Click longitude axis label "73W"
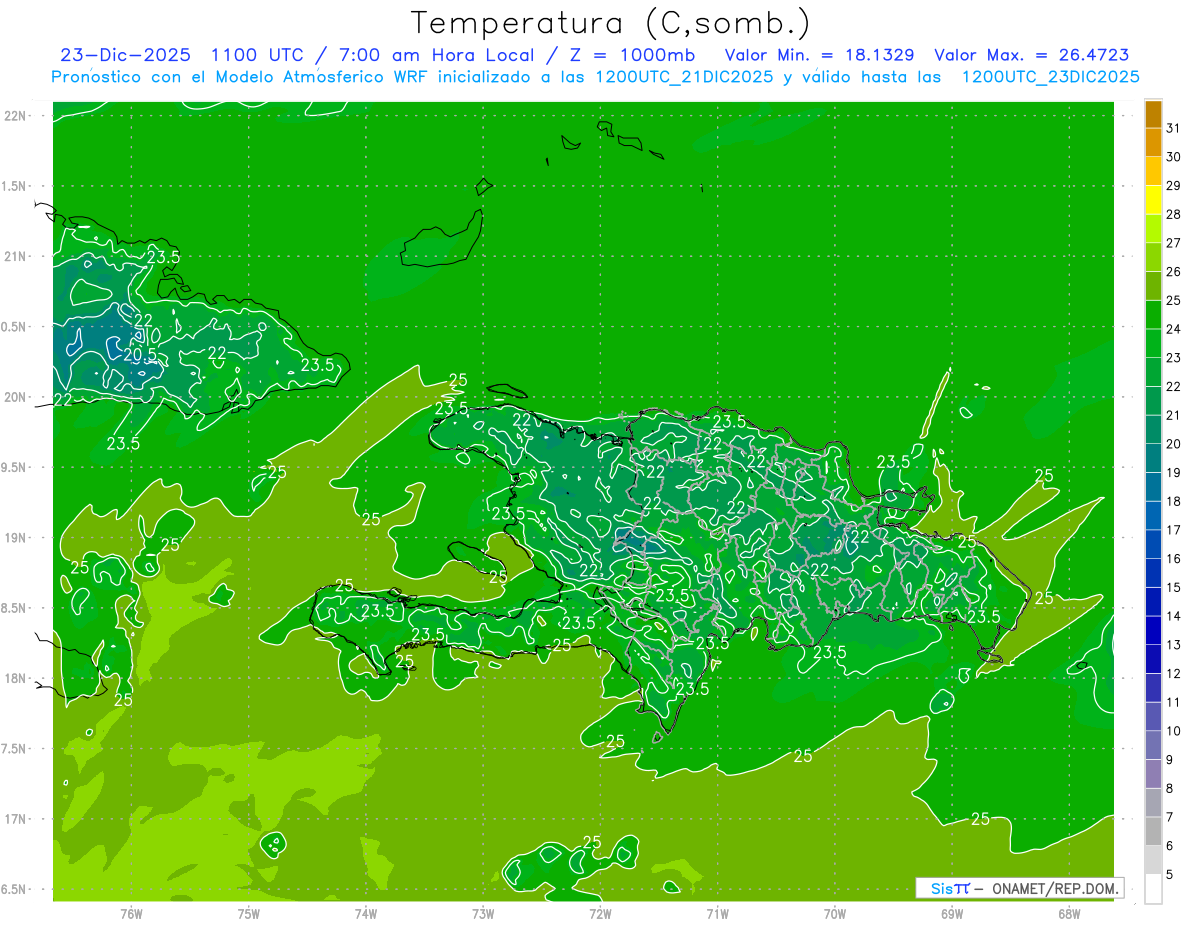 pos(483,913)
